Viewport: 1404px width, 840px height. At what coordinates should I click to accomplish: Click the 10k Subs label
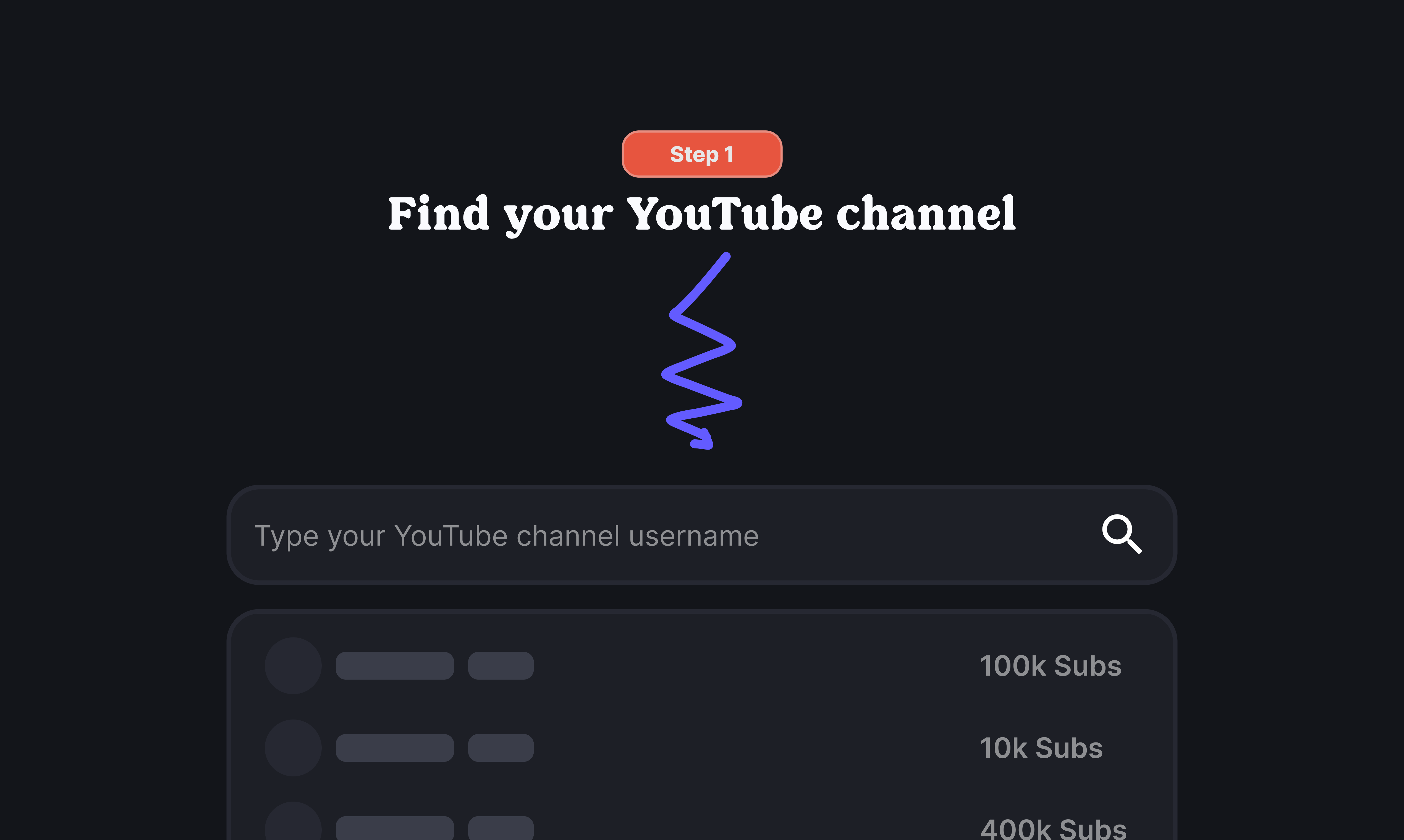point(1041,748)
